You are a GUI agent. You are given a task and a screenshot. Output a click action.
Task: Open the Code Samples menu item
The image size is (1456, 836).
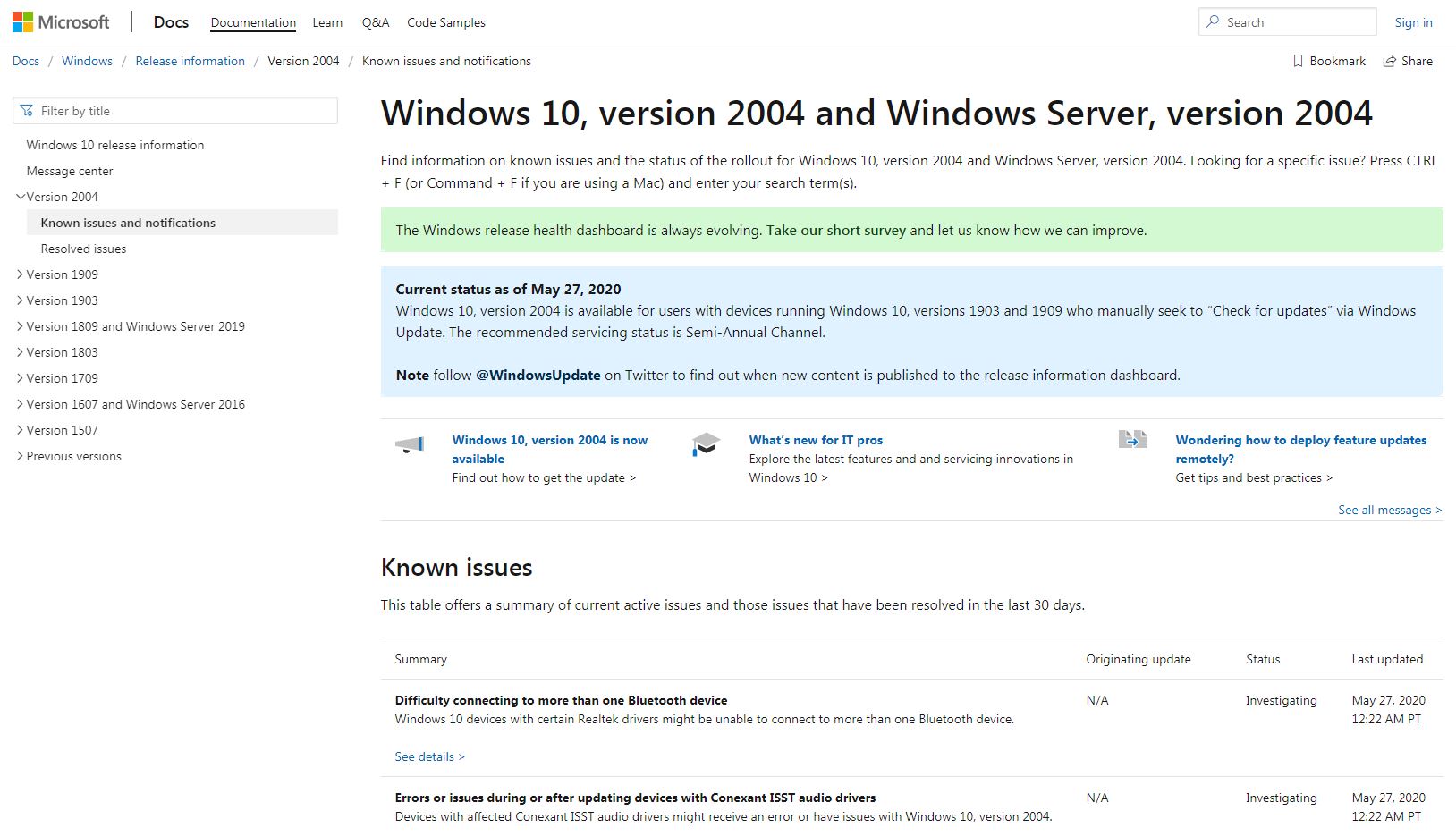tap(446, 22)
